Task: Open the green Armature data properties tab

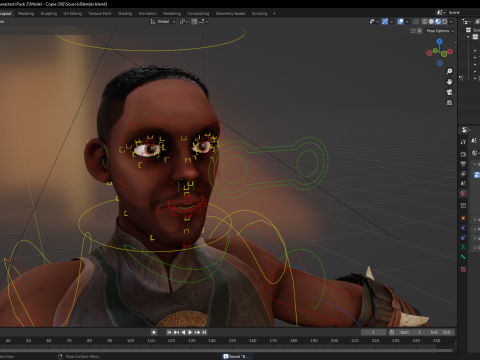Action: [x=463, y=247]
